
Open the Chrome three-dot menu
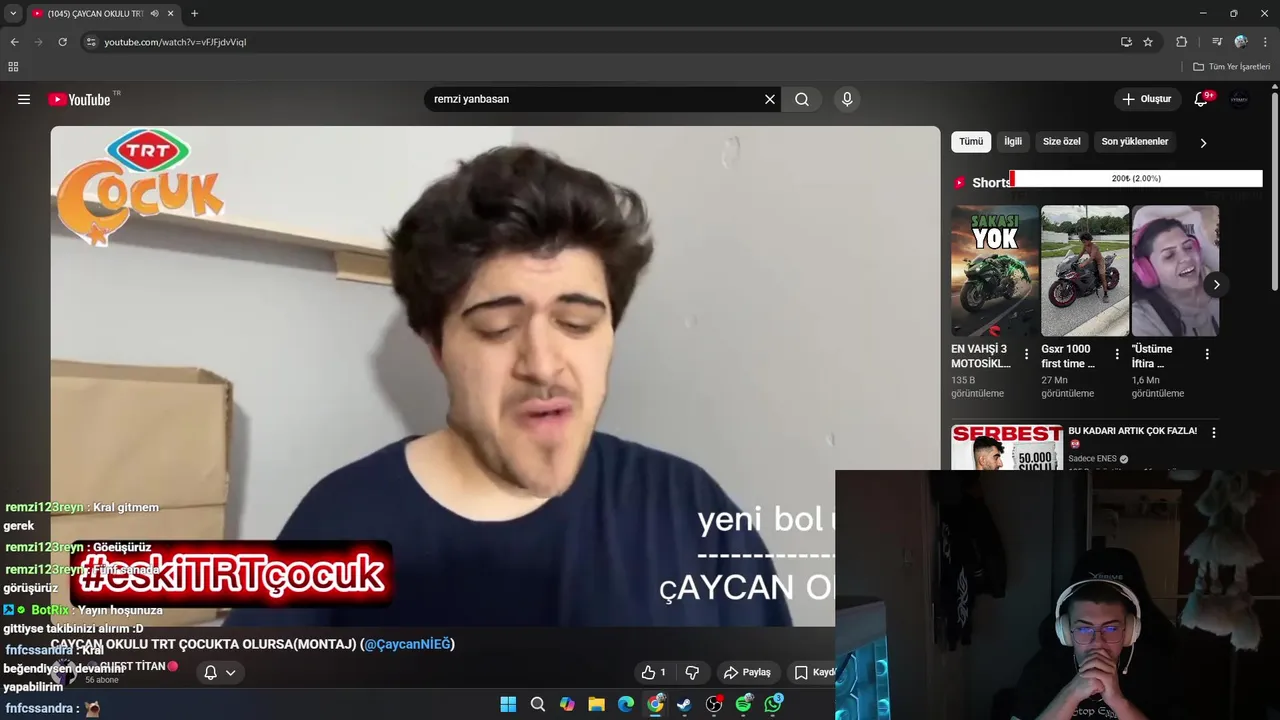point(1264,42)
